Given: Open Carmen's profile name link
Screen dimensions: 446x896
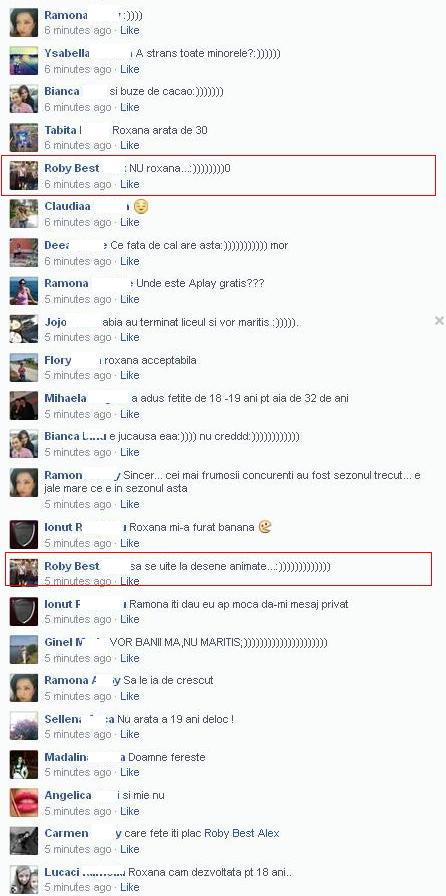Looking at the screenshot, I should coord(66,833).
